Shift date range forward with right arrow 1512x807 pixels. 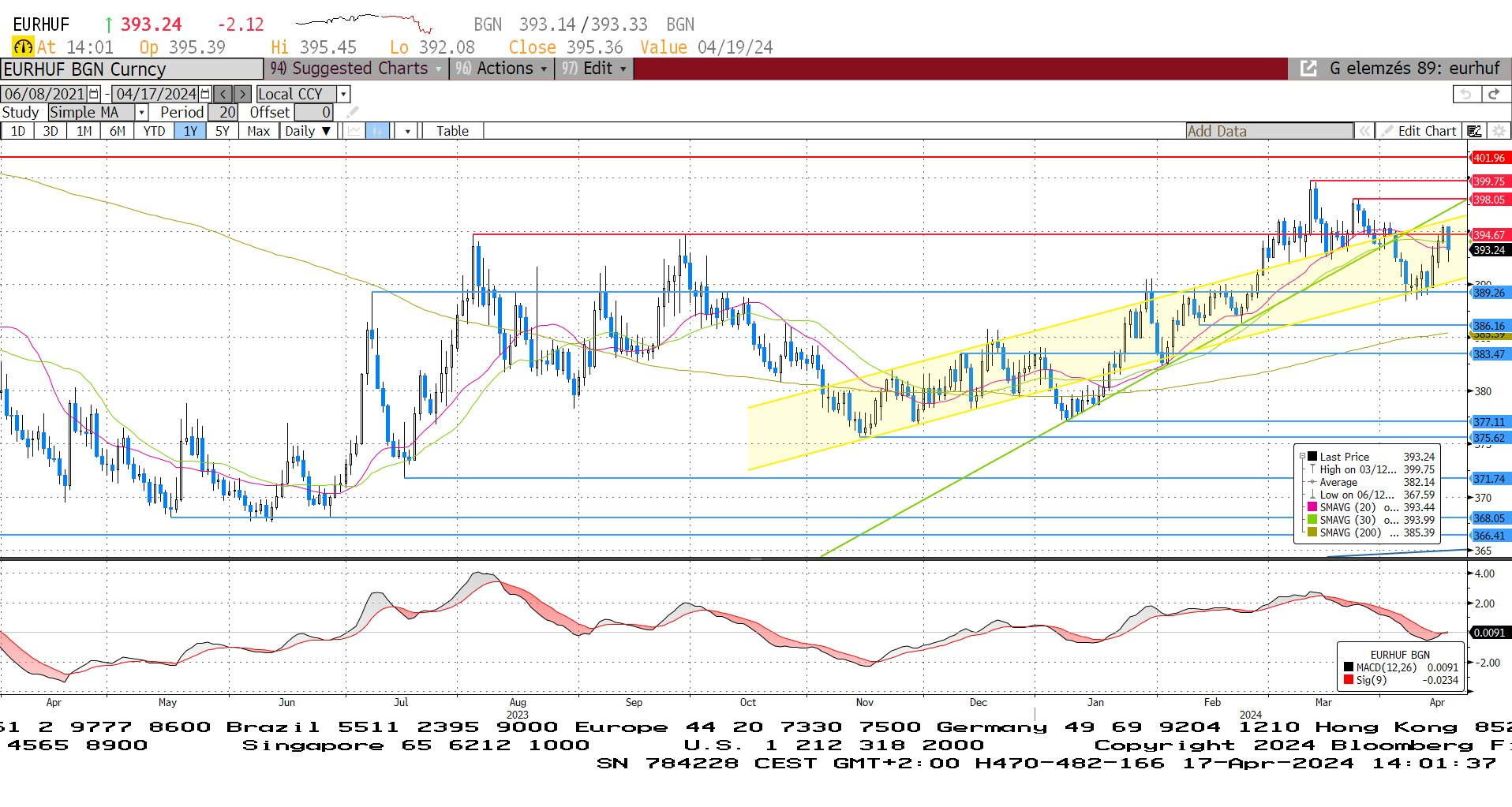pyautogui.click(x=242, y=94)
